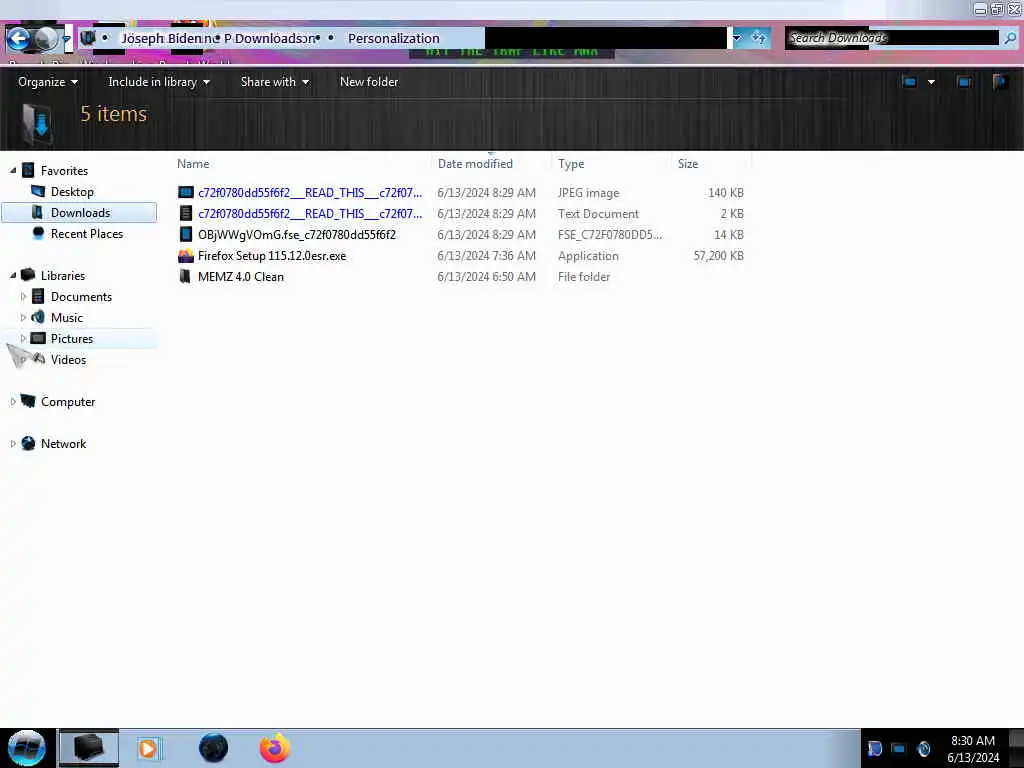Expand the Documents library
Image resolution: width=1024 pixels, height=768 pixels.
[24, 296]
